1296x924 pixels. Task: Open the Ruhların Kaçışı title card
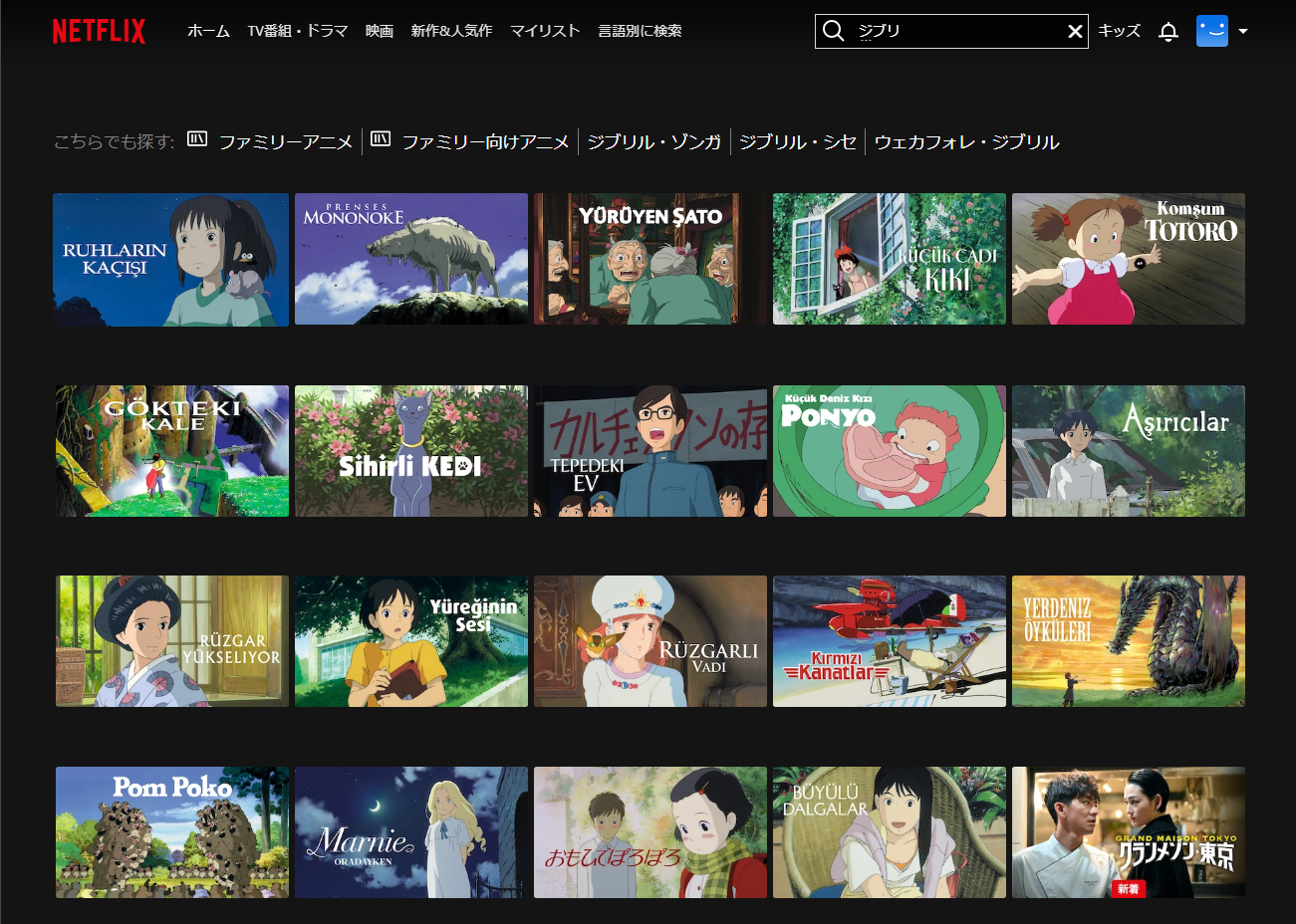click(170, 260)
